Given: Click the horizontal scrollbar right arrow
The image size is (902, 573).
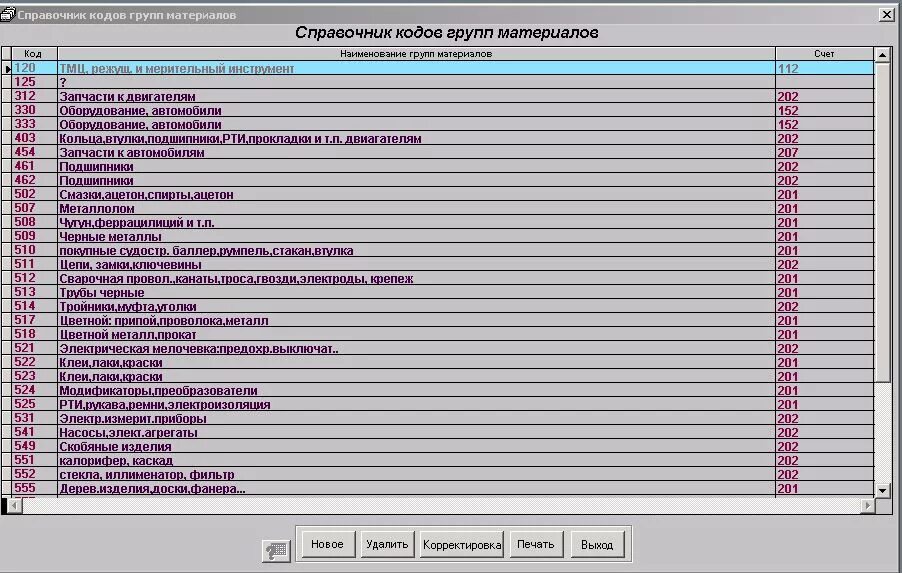Looking at the screenshot, I should 867,506.
